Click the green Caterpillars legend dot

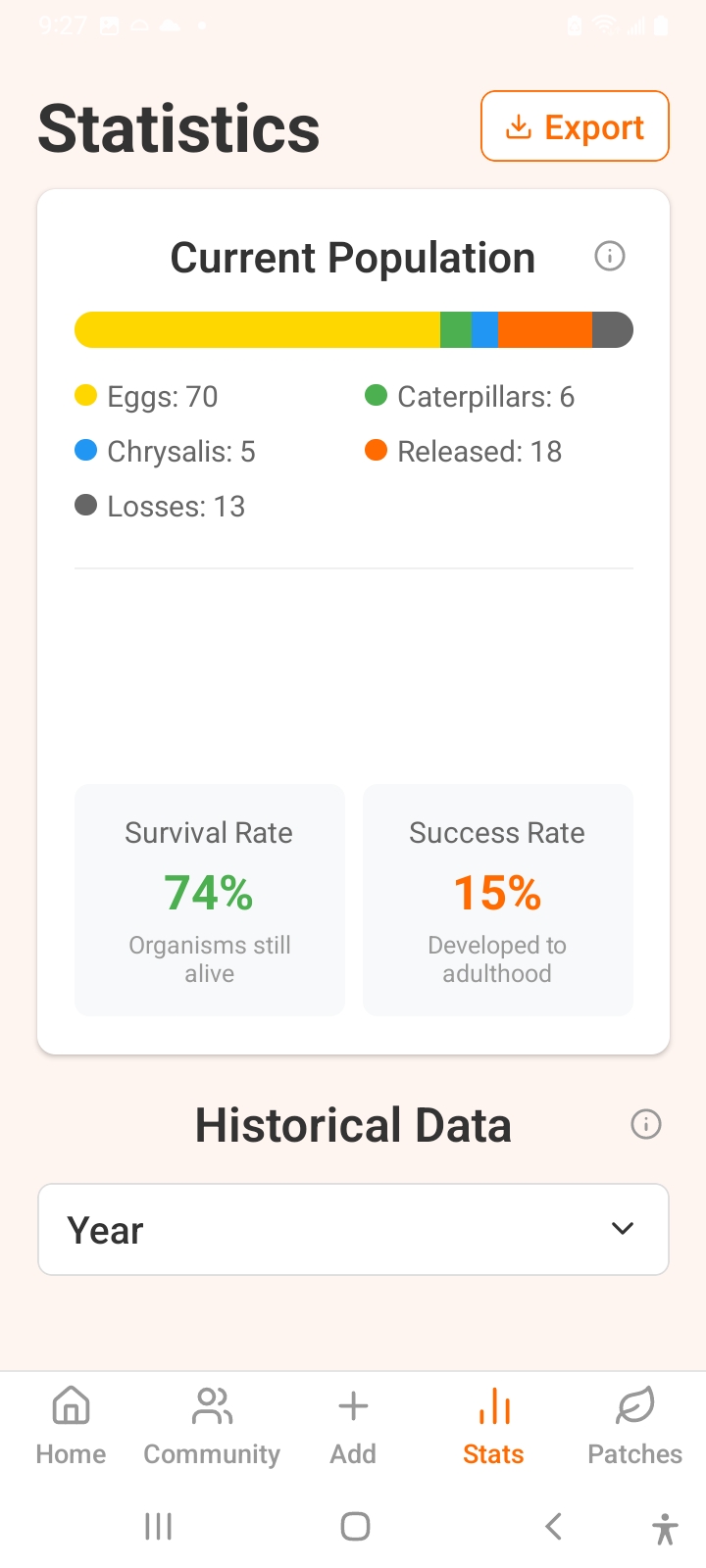[376, 395]
